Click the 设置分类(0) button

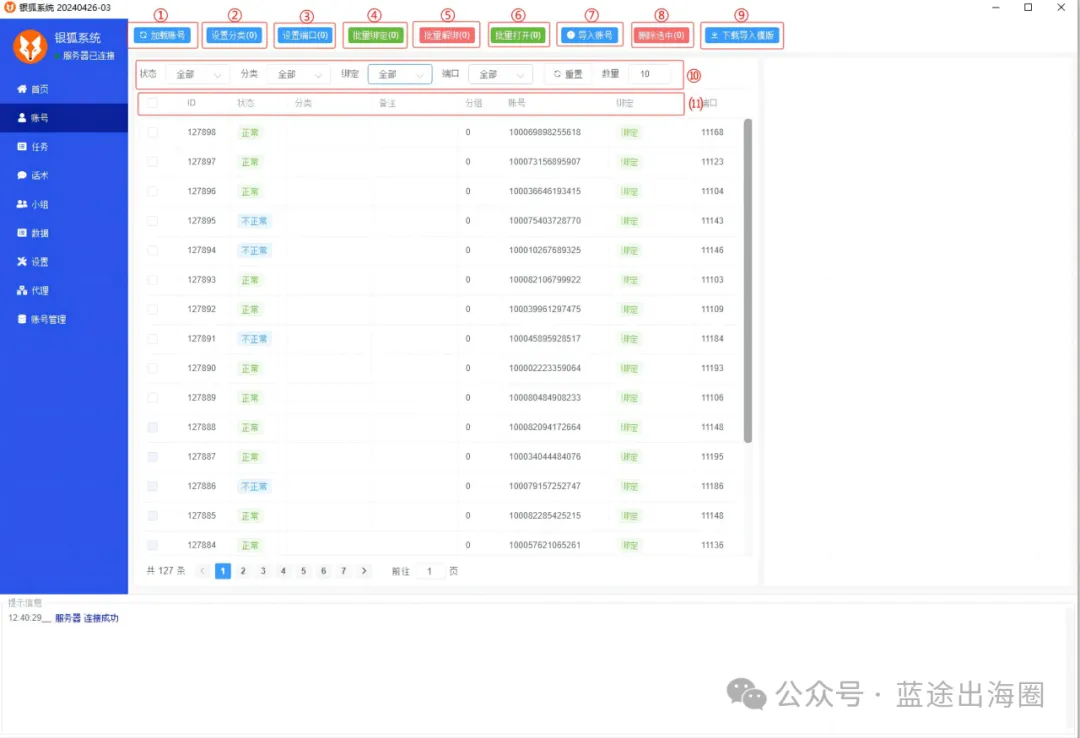[234, 35]
